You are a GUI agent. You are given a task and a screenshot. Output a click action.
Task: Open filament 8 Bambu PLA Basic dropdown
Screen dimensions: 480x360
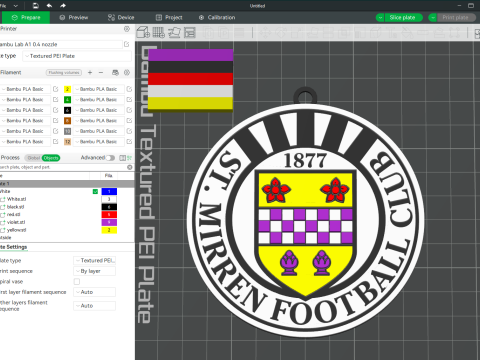[98, 121]
